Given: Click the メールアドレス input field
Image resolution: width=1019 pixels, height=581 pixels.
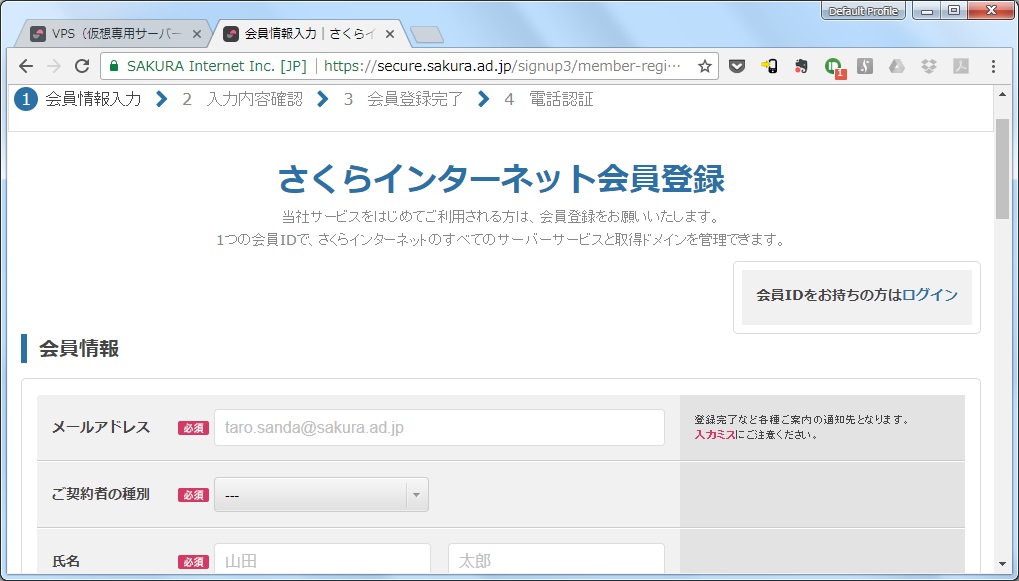Looking at the screenshot, I should tap(439, 428).
